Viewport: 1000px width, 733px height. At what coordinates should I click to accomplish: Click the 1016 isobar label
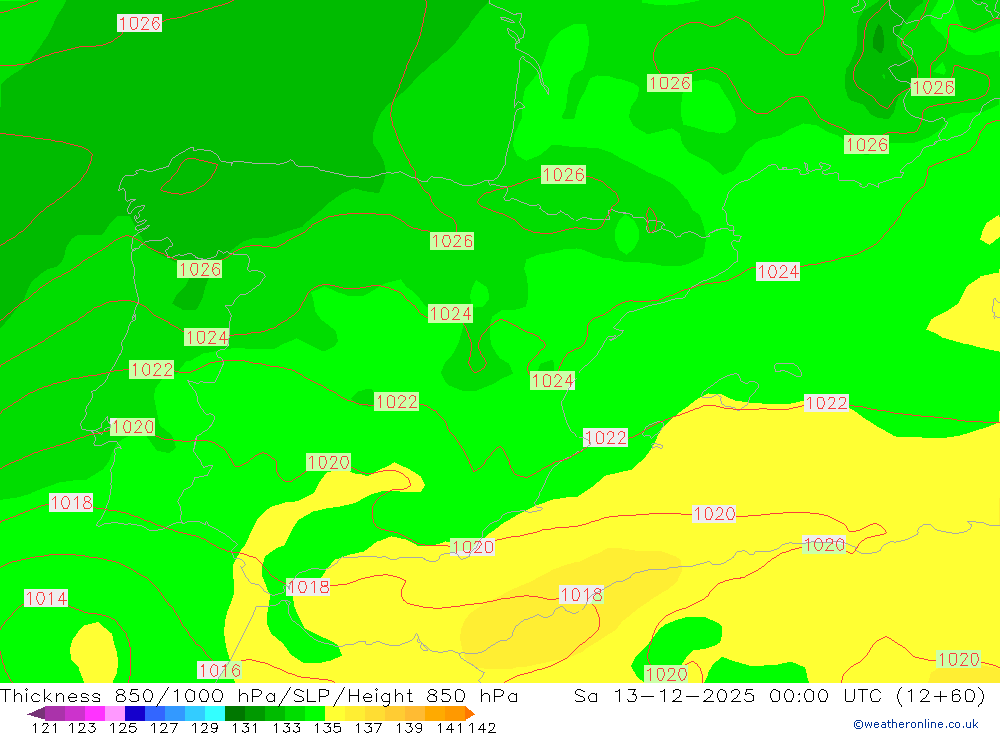pyautogui.click(x=219, y=670)
